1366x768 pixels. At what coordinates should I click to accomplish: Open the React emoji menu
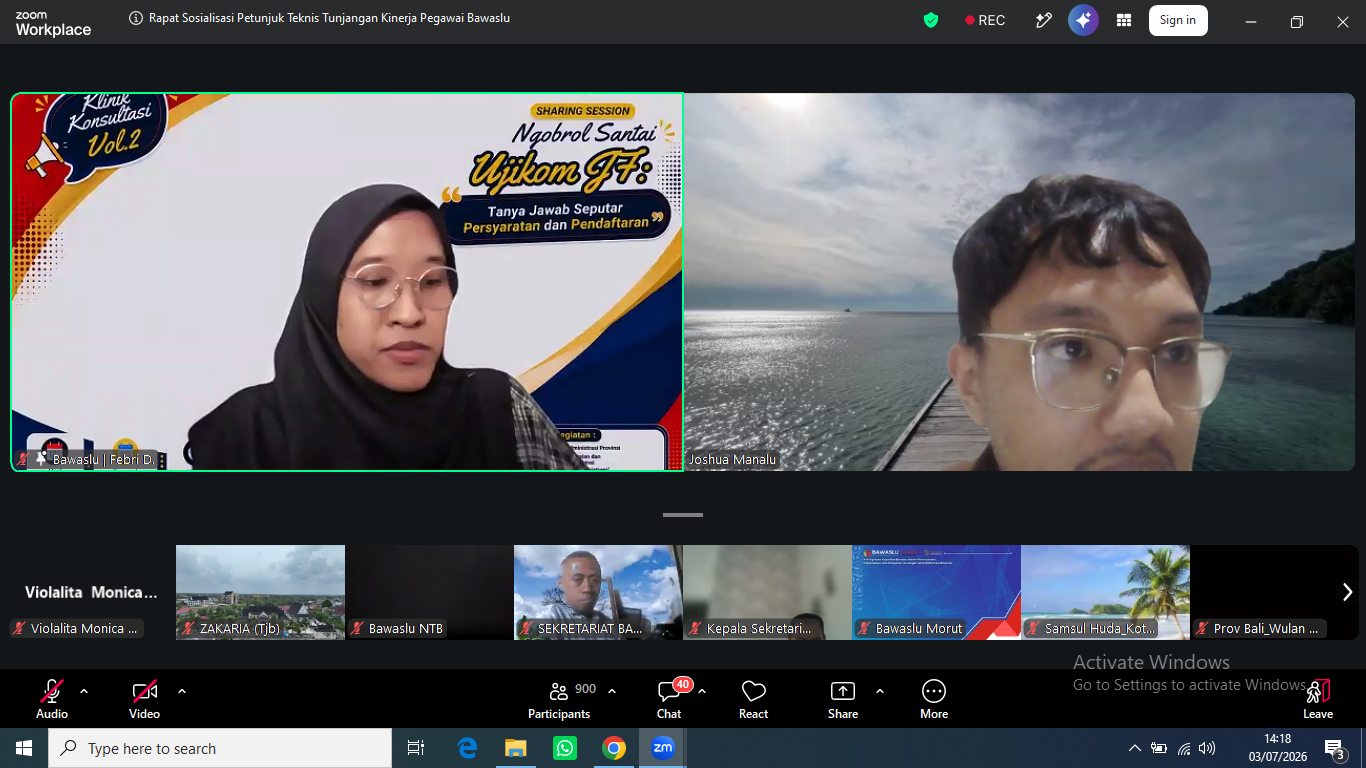point(753,699)
